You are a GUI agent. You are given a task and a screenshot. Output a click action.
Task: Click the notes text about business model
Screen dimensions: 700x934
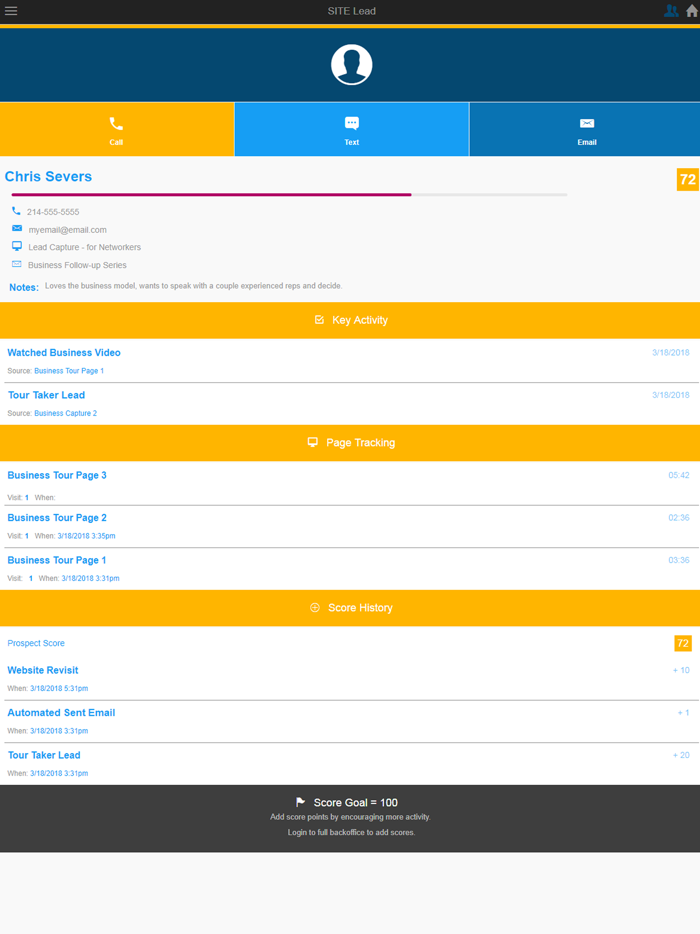click(x=194, y=286)
